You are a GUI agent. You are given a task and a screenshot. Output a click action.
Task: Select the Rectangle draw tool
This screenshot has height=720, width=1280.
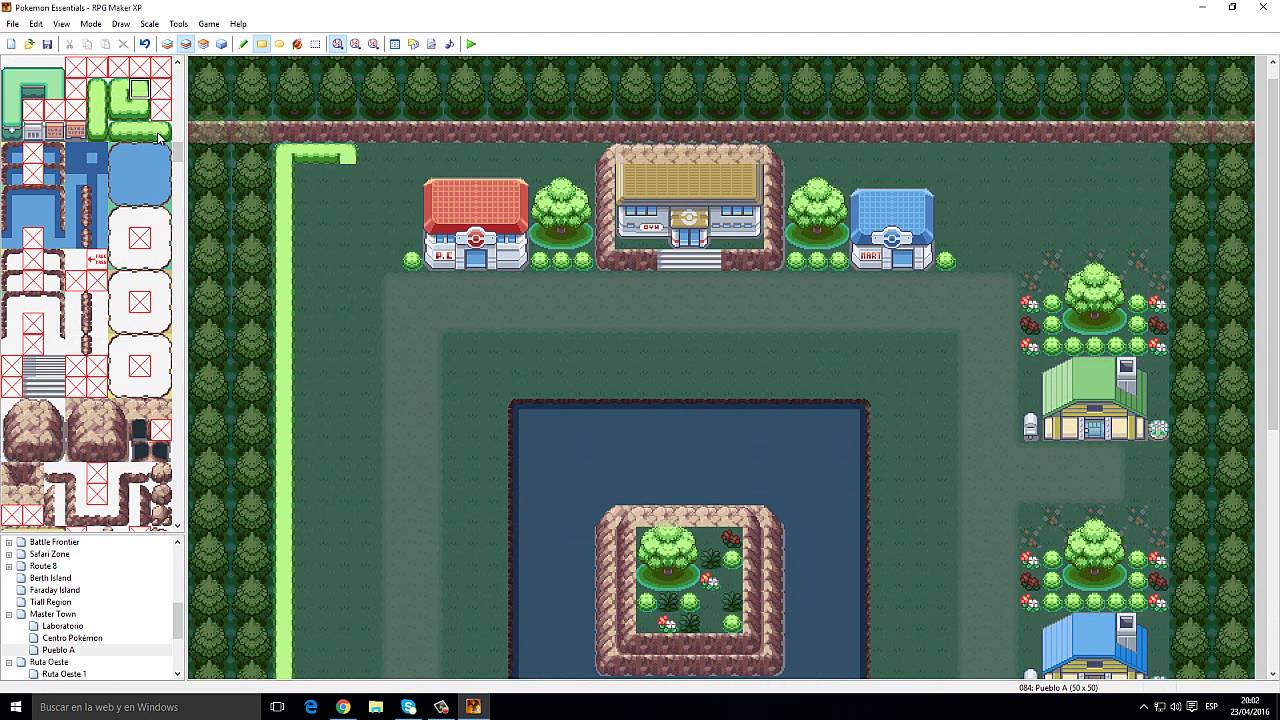tap(261, 44)
